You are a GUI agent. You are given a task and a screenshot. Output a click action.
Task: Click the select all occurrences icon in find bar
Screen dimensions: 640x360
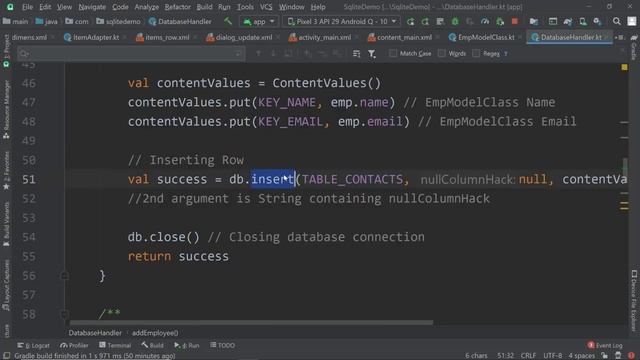[337, 53]
